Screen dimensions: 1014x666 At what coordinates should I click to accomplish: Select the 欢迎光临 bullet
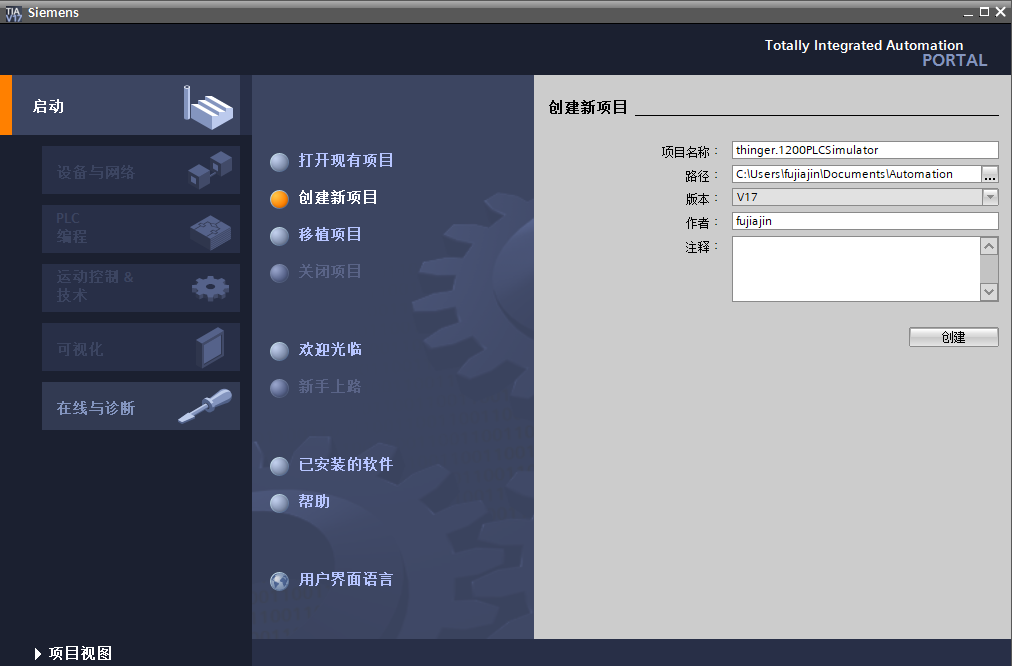pyautogui.click(x=279, y=351)
